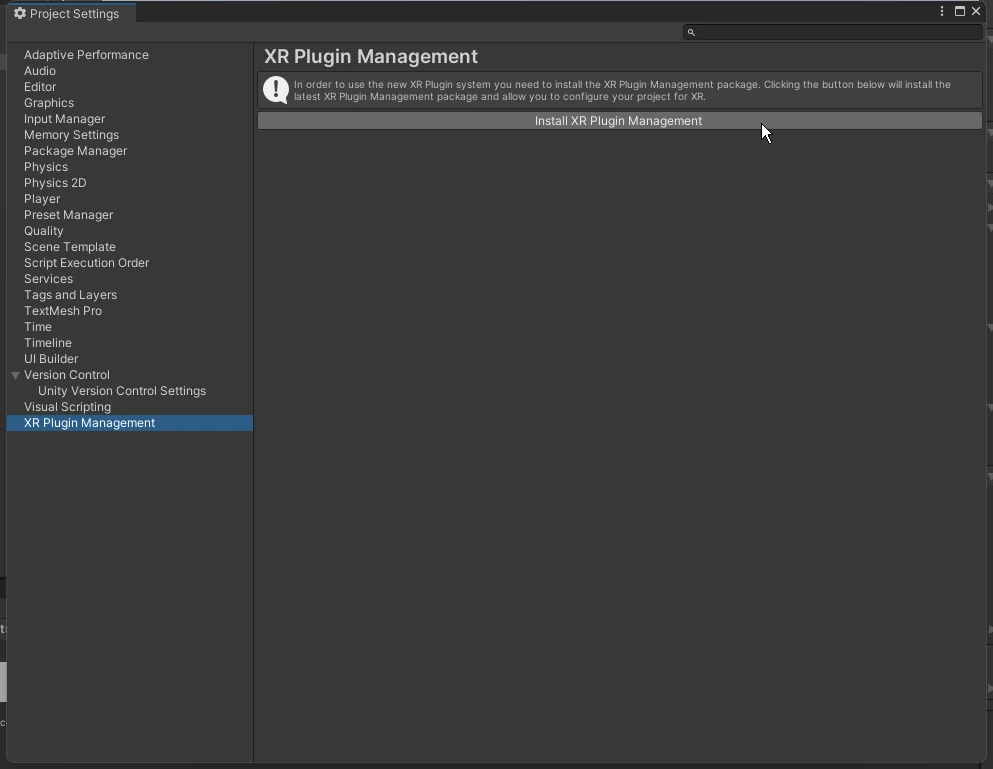The height and width of the screenshot is (769, 993).
Task: Click the magnifier icon in the search box
Action: pos(691,32)
